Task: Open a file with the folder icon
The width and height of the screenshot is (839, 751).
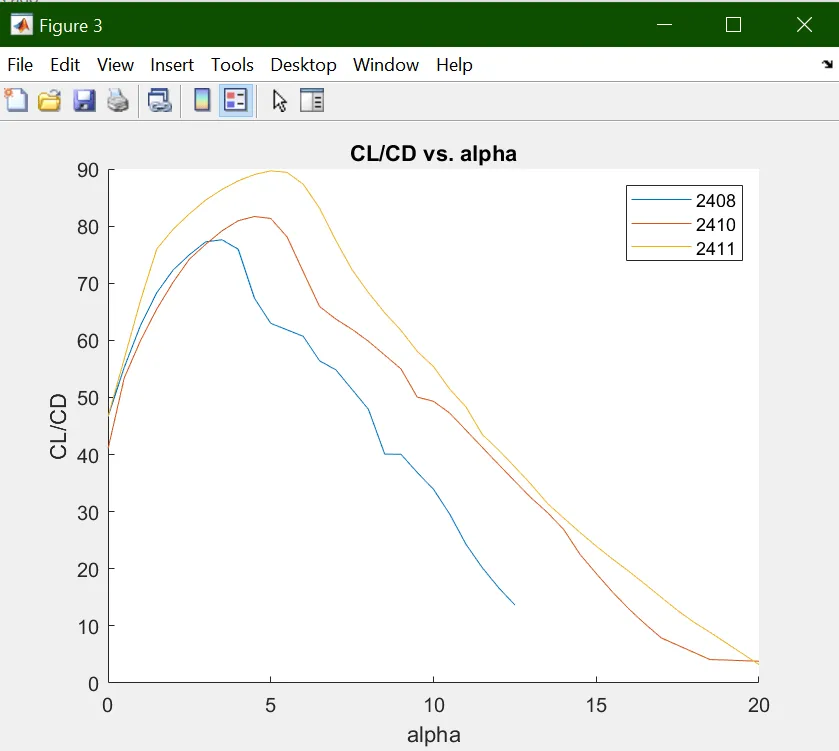Action: click(49, 100)
